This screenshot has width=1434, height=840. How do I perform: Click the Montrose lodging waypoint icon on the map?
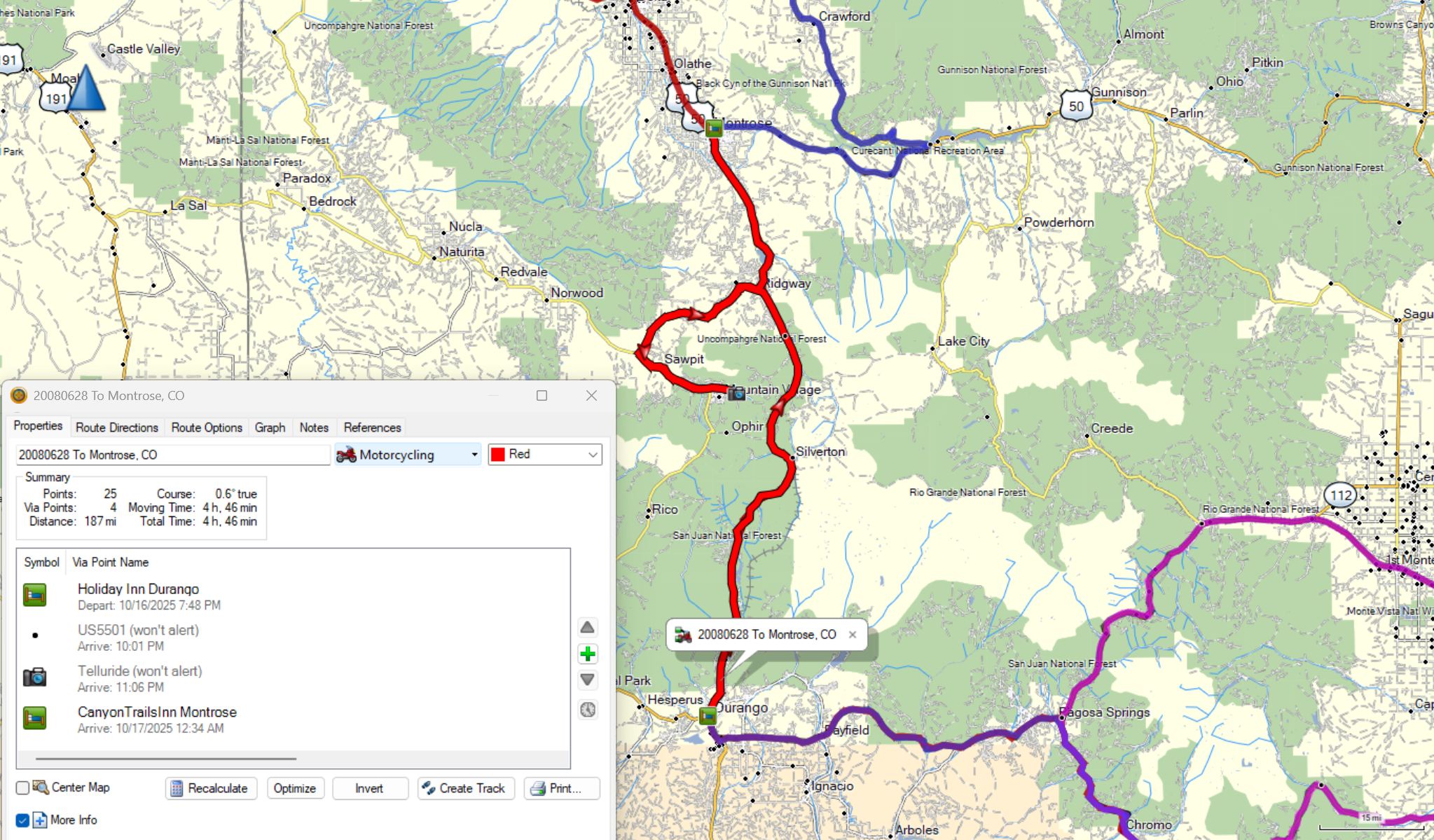click(x=713, y=129)
